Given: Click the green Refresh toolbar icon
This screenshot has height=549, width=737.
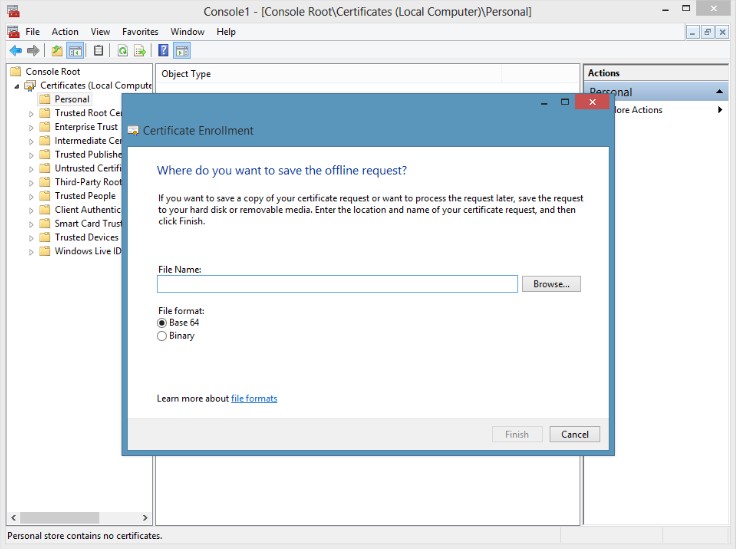Looking at the screenshot, I should [123, 50].
